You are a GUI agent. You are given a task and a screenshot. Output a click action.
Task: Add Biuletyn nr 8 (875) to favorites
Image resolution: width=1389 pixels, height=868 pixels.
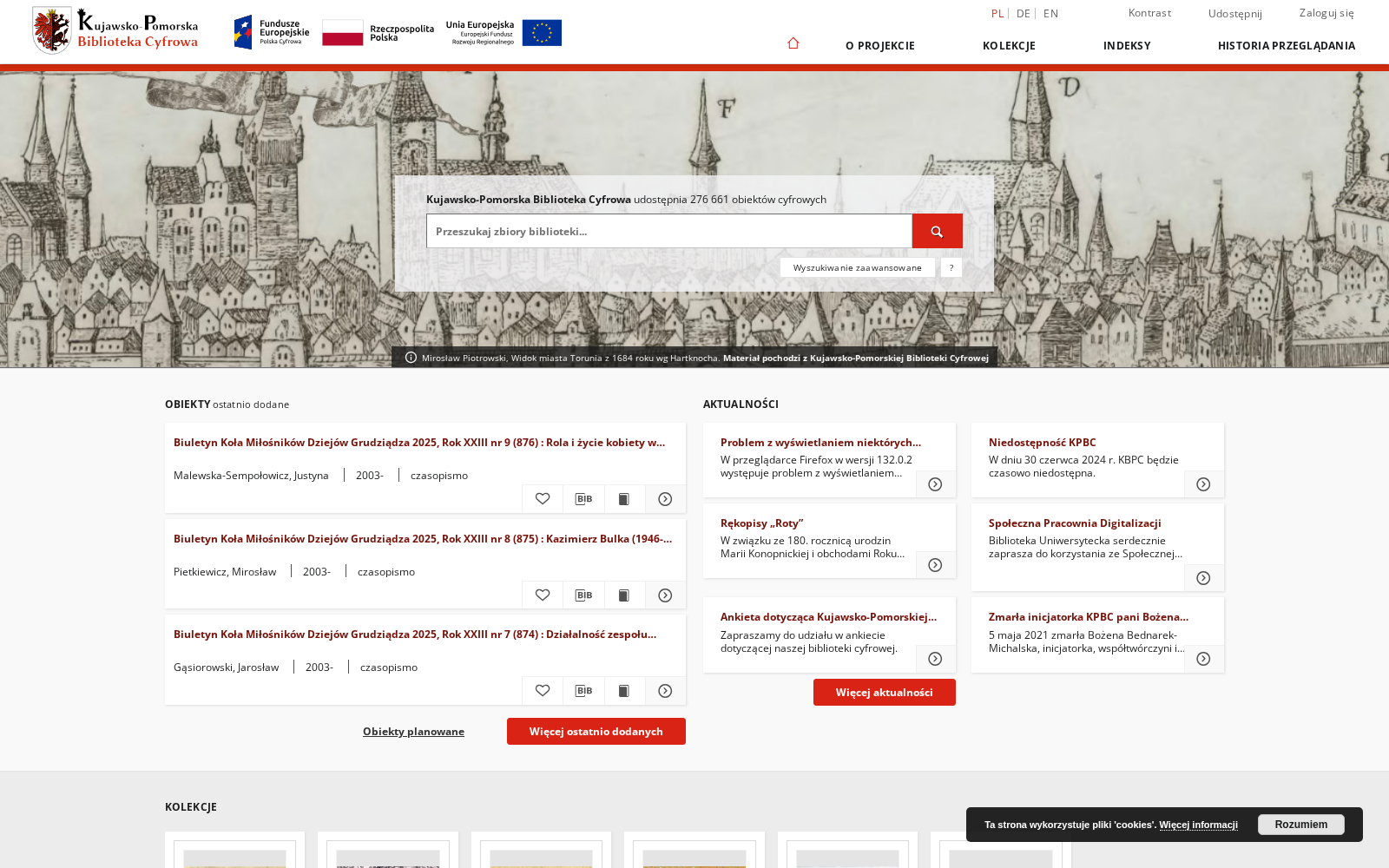point(543,595)
